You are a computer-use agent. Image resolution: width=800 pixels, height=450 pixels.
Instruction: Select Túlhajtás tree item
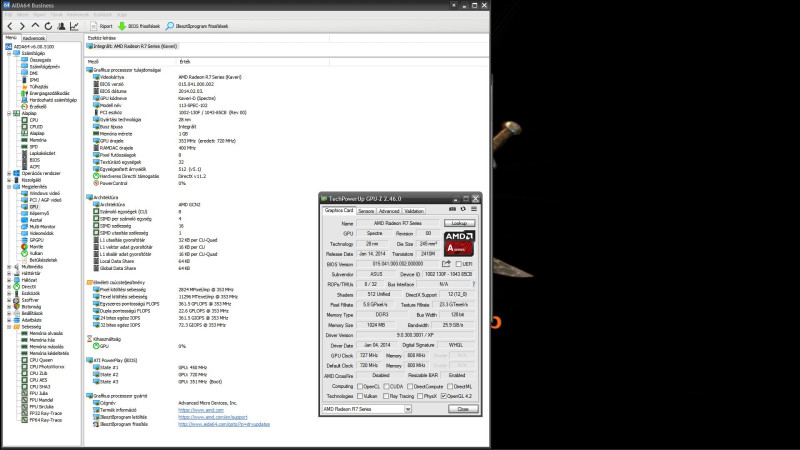[39, 87]
